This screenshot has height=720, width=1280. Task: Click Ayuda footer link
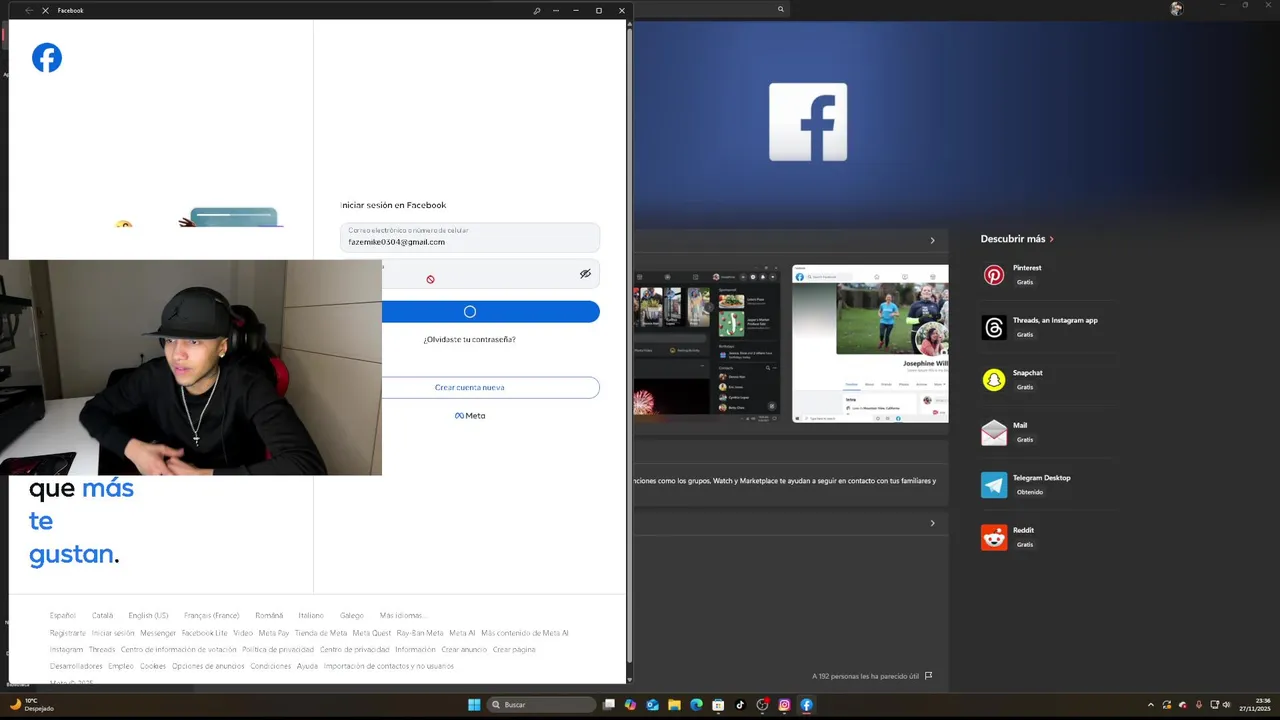307,666
